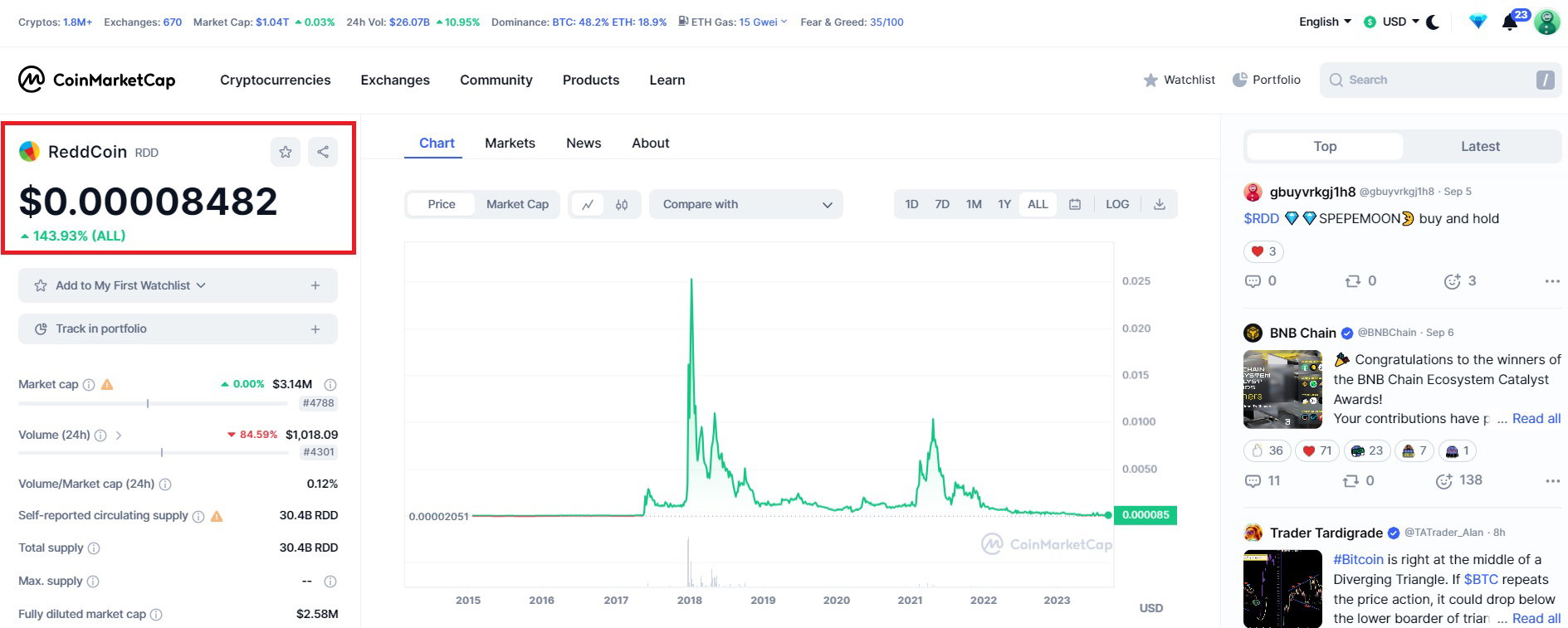Open more options on BNB Chain post
1568x628 pixels.
tap(1552, 481)
